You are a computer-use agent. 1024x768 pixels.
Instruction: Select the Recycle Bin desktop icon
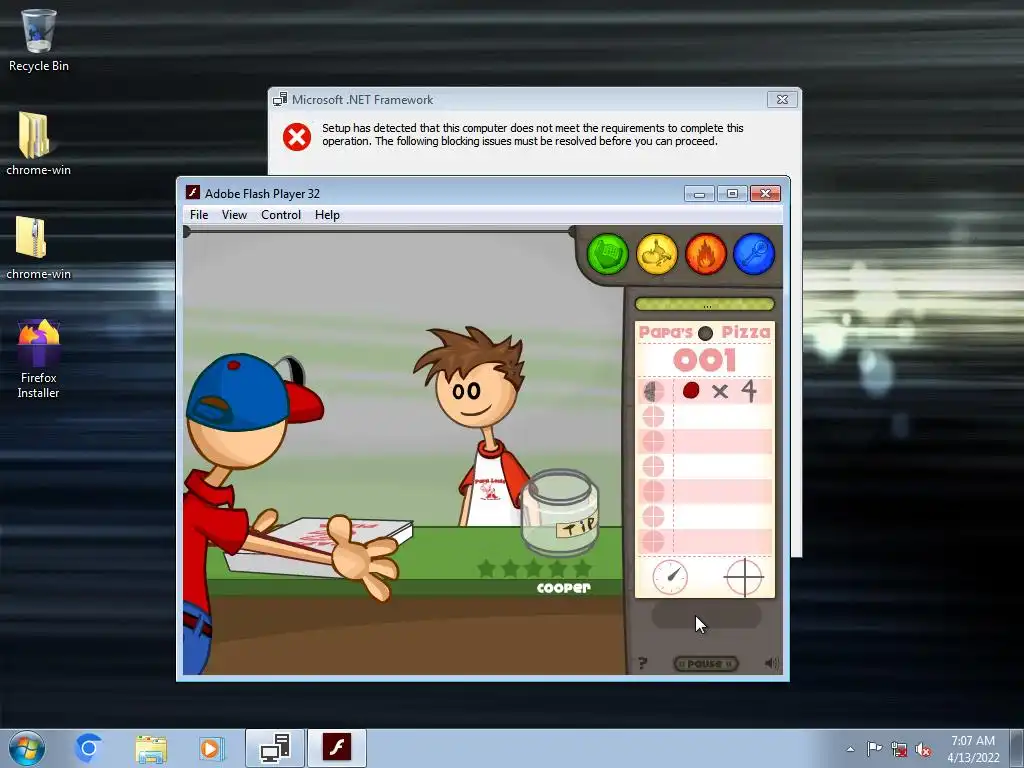(39, 40)
